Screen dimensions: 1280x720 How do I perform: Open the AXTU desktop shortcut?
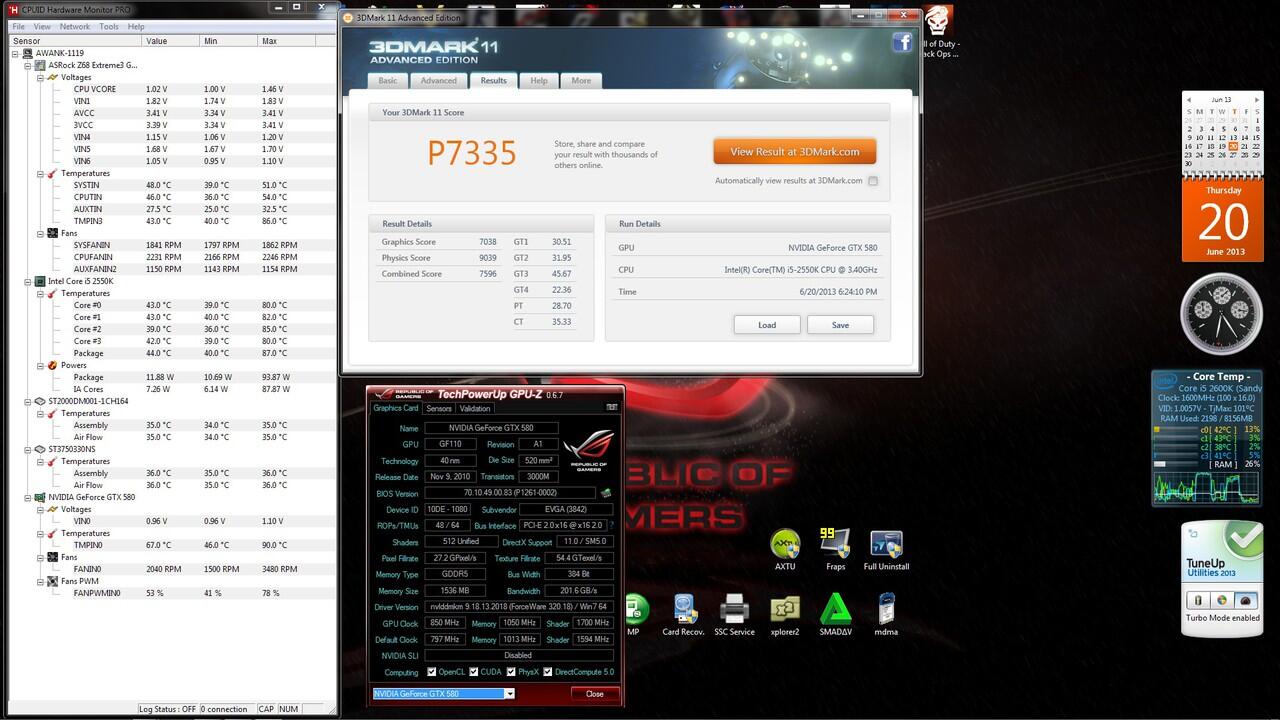(x=785, y=550)
